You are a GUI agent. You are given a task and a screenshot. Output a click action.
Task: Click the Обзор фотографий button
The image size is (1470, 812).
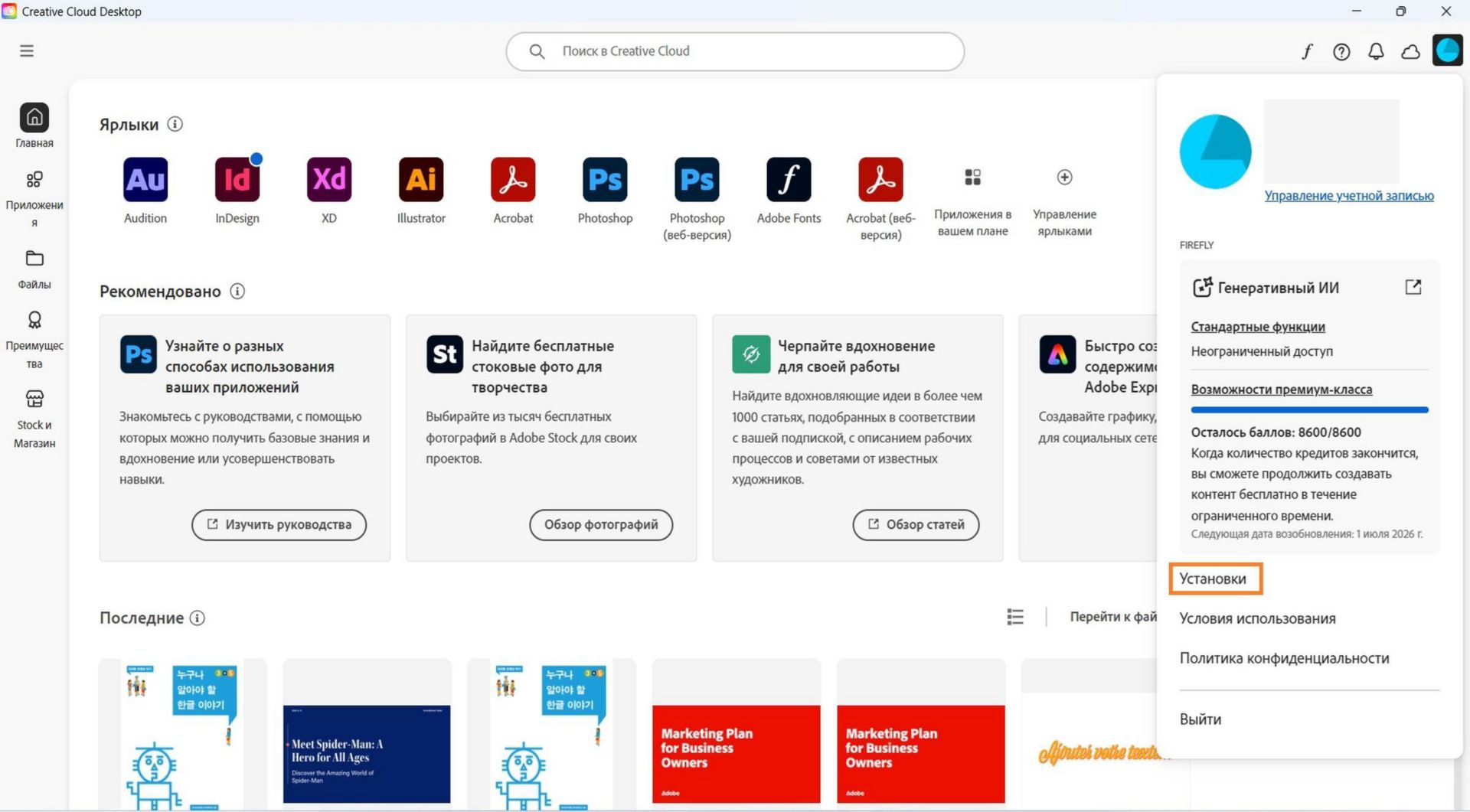click(601, 525)
